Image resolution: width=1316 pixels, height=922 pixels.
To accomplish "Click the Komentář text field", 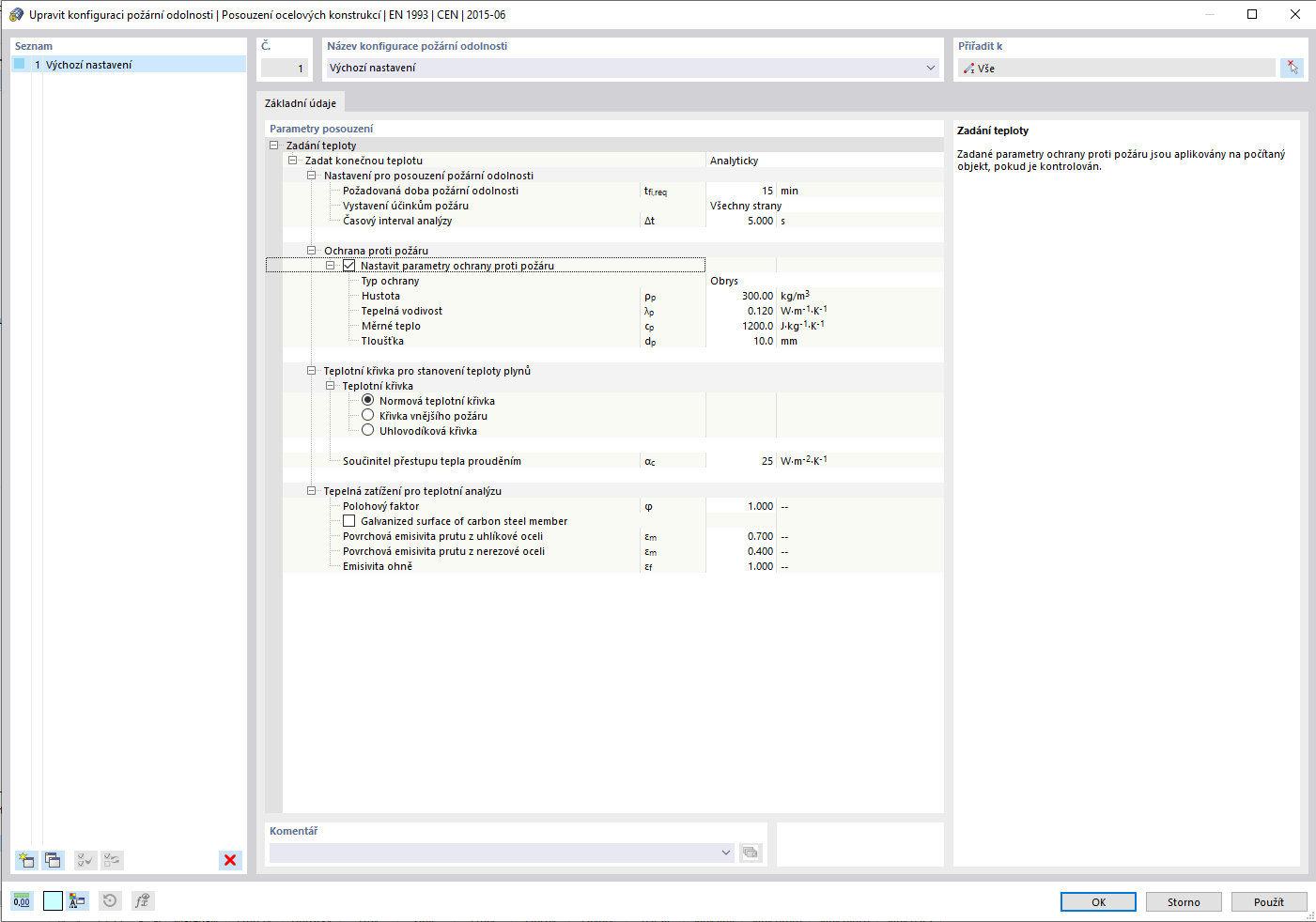I will 493,853.
